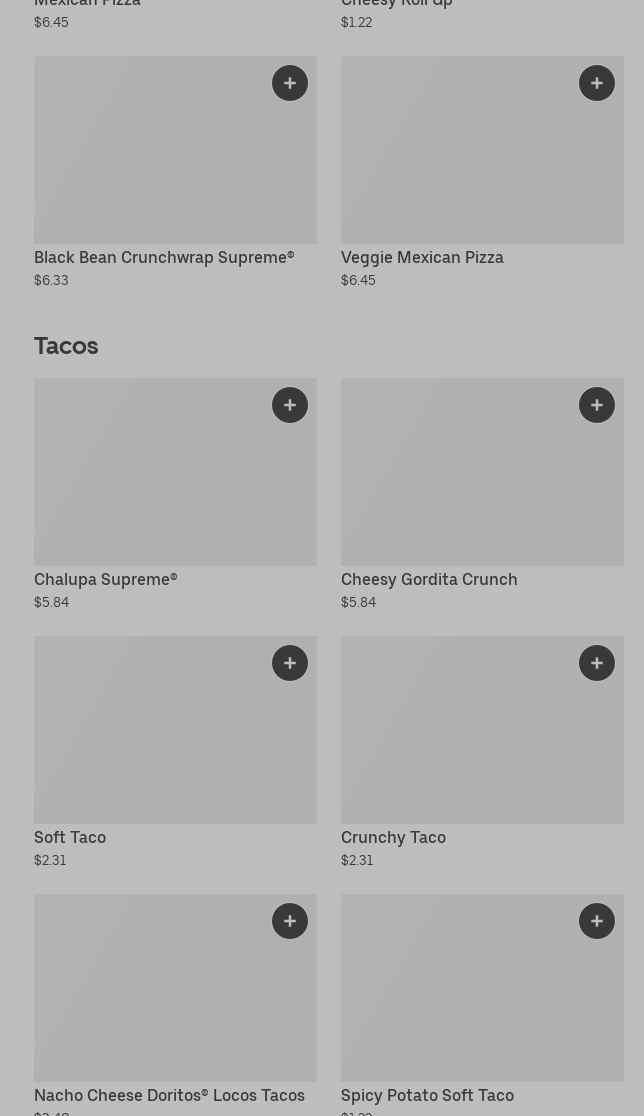The height and width of the screenshot is (1116, 644).
Task: Click the Tacos section heading
Action: tap(66, 346)
